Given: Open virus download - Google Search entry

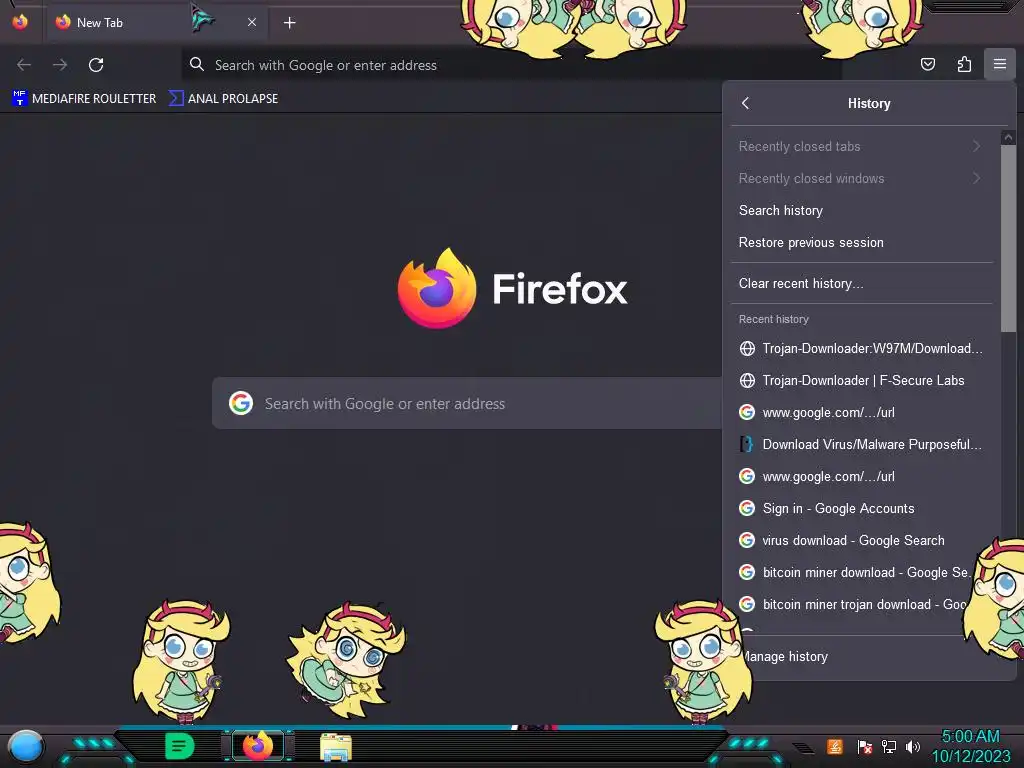Looking at the screenshot, I should [861, 540].
